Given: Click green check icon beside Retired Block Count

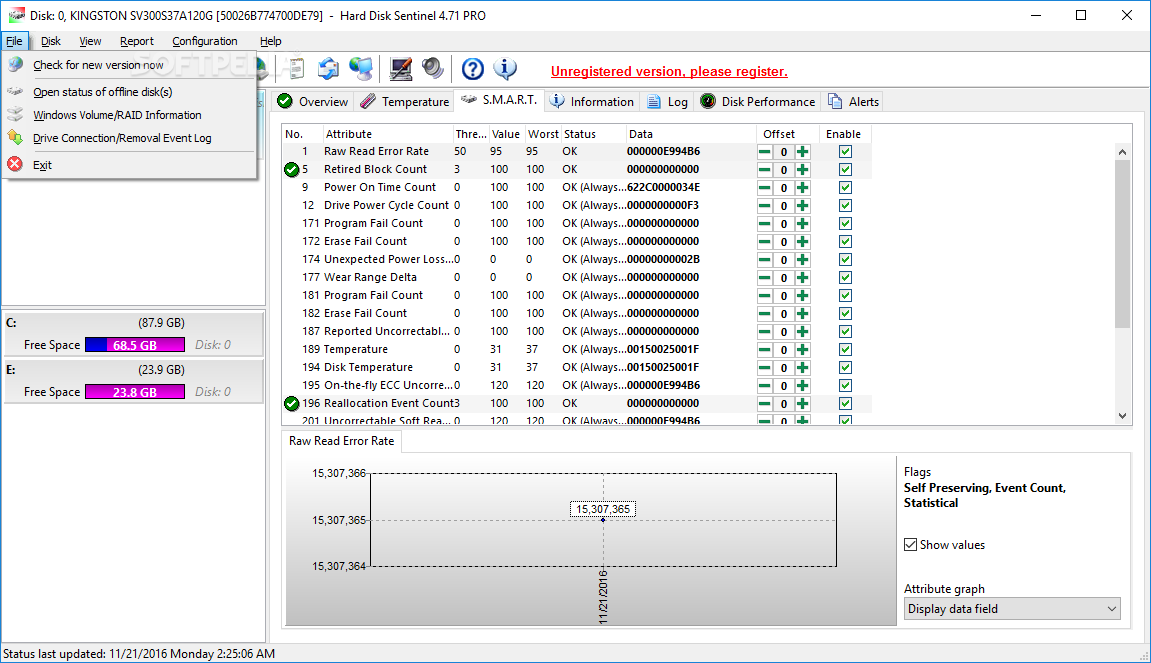Looking at the screenshot, I should click(x=291, y=170).
